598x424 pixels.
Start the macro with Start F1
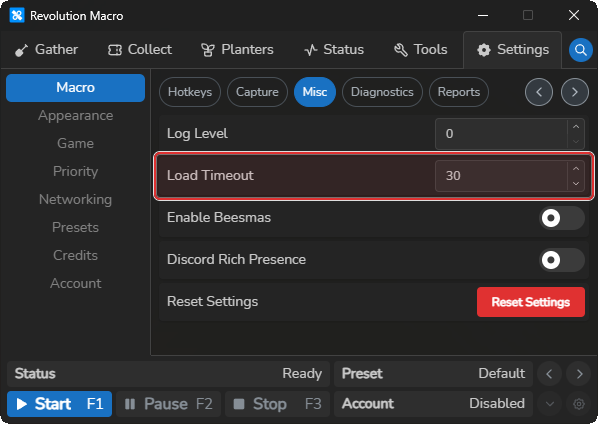[59, 404]
